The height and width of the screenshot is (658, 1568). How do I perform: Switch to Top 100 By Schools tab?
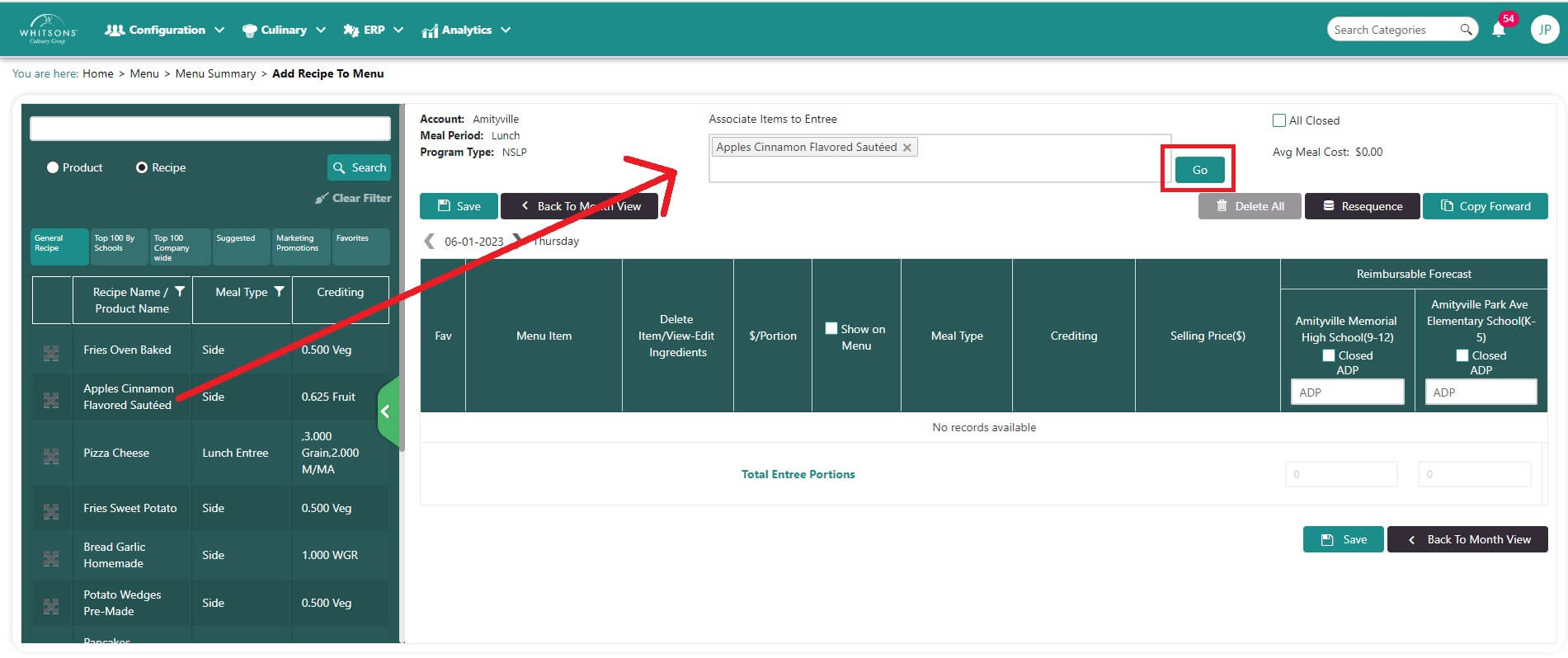[119, 247]
